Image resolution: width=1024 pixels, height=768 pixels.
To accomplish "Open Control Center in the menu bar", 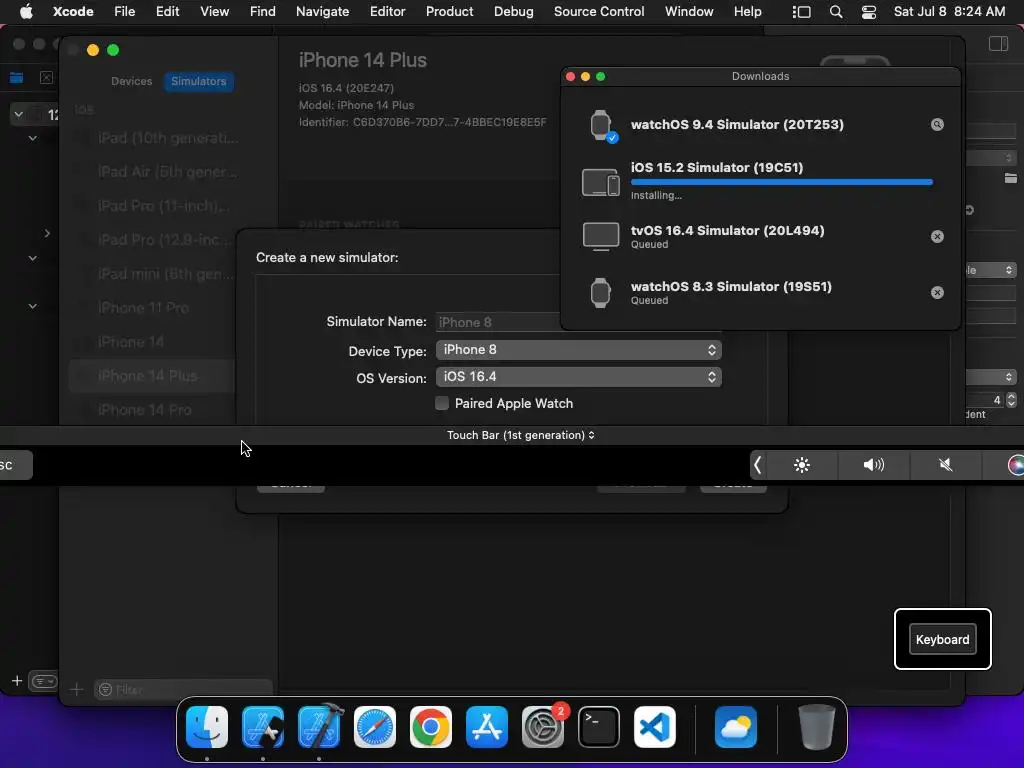I will [869, 12].
